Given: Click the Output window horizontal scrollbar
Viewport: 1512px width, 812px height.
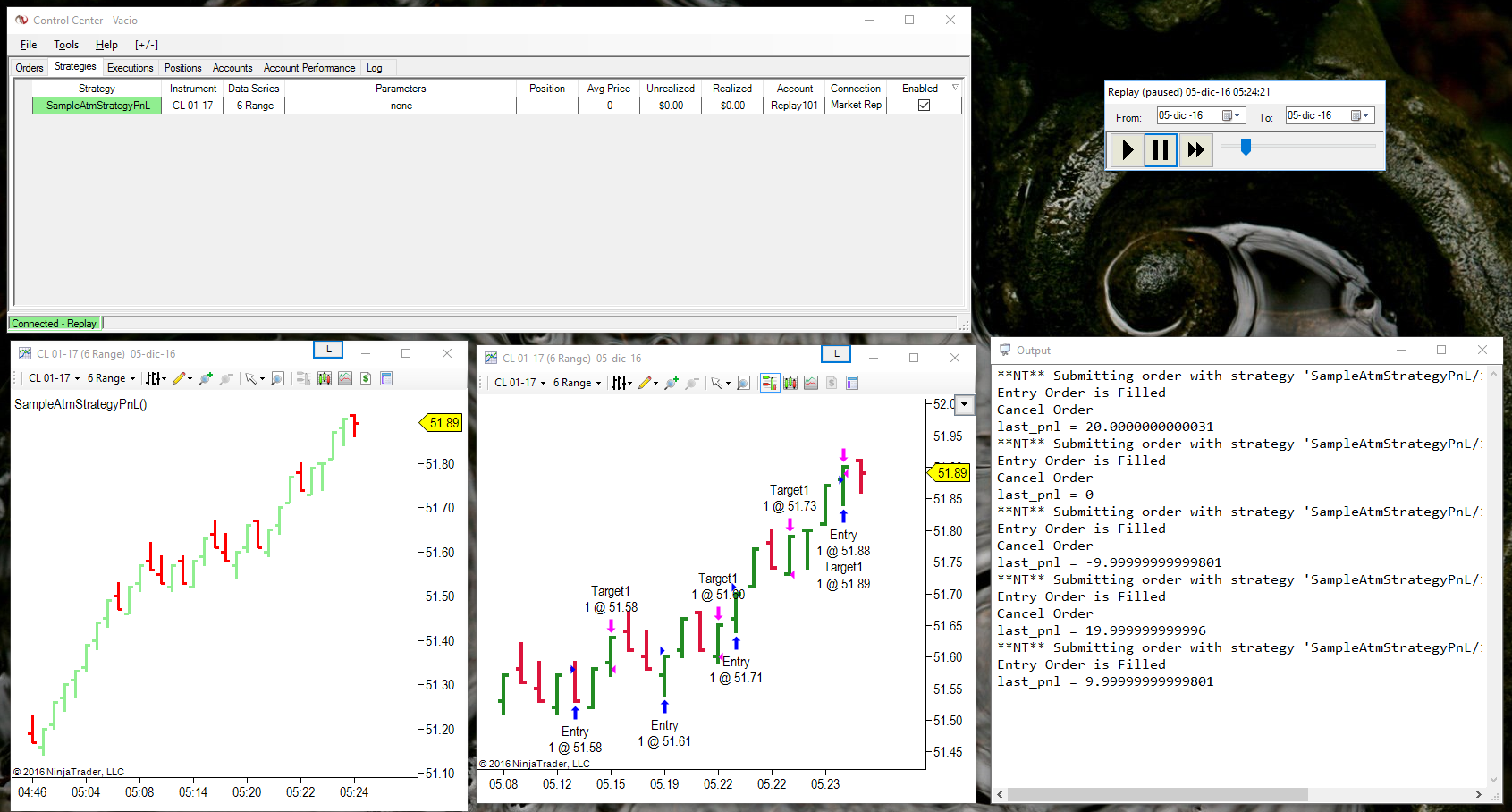Looking at the screenshot, I should pyautogui.click(x=1157, y=794).
